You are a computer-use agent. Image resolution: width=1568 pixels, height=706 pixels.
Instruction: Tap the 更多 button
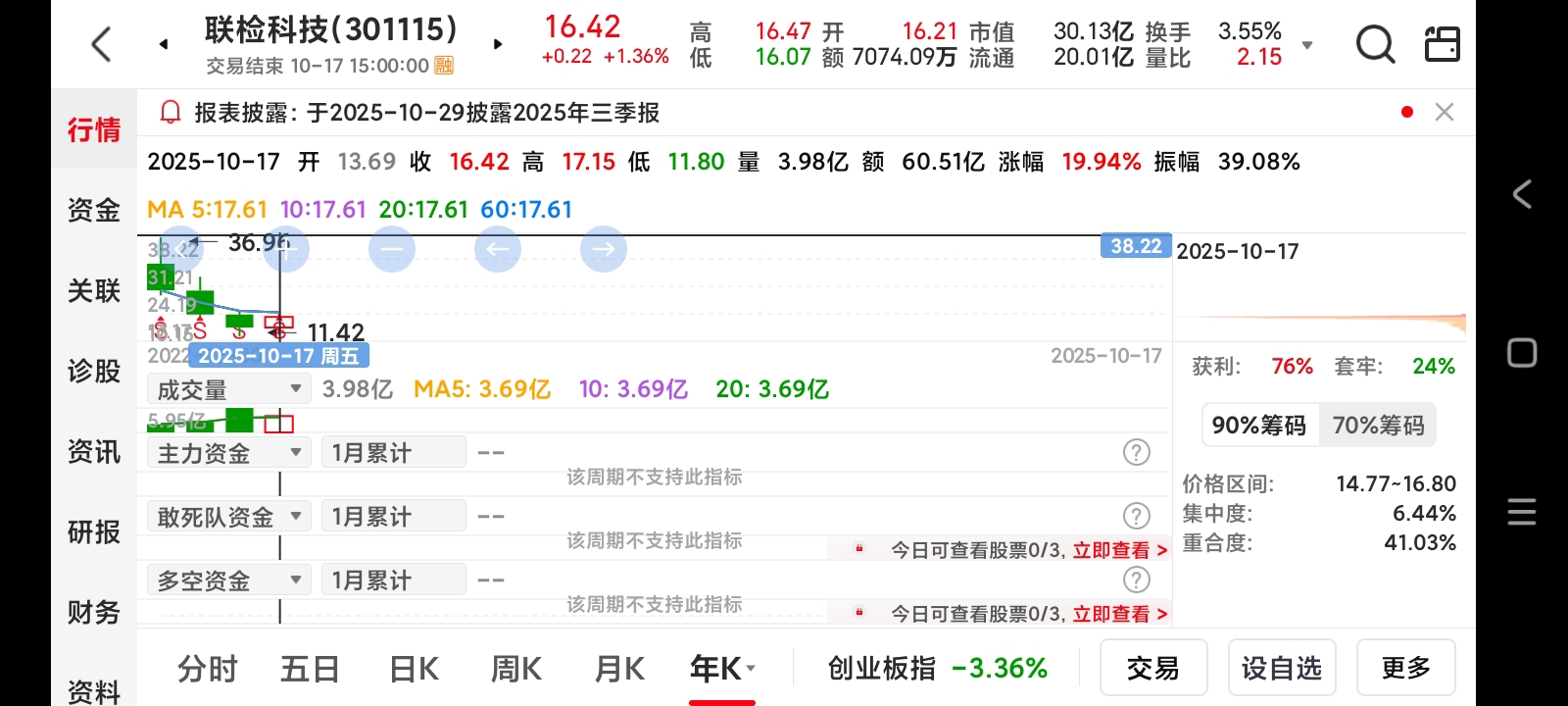coord(1406,668)
